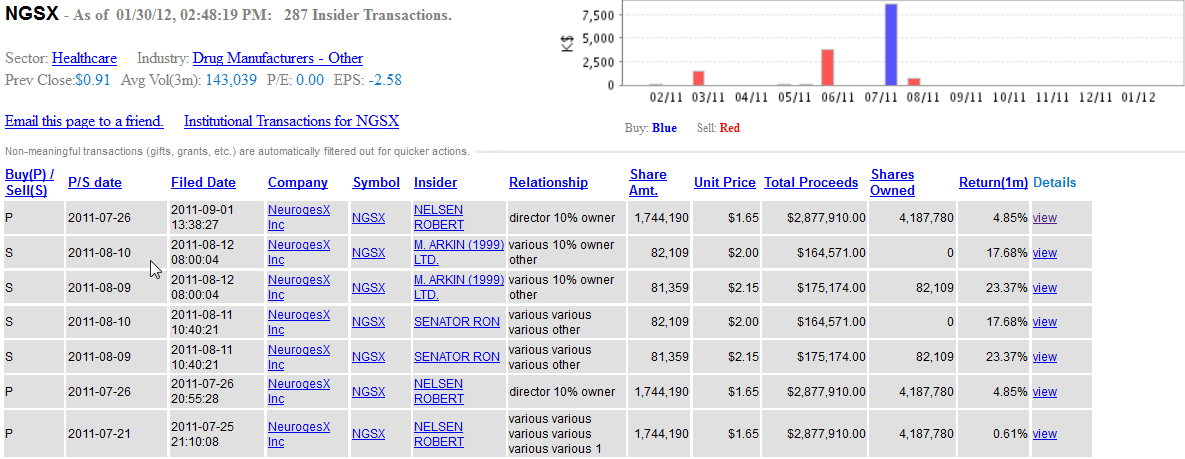View details of SENATOR RON 2011-08-10 sale
This screenshot has width=1185, height=459.
click(x=1044, y=322)
